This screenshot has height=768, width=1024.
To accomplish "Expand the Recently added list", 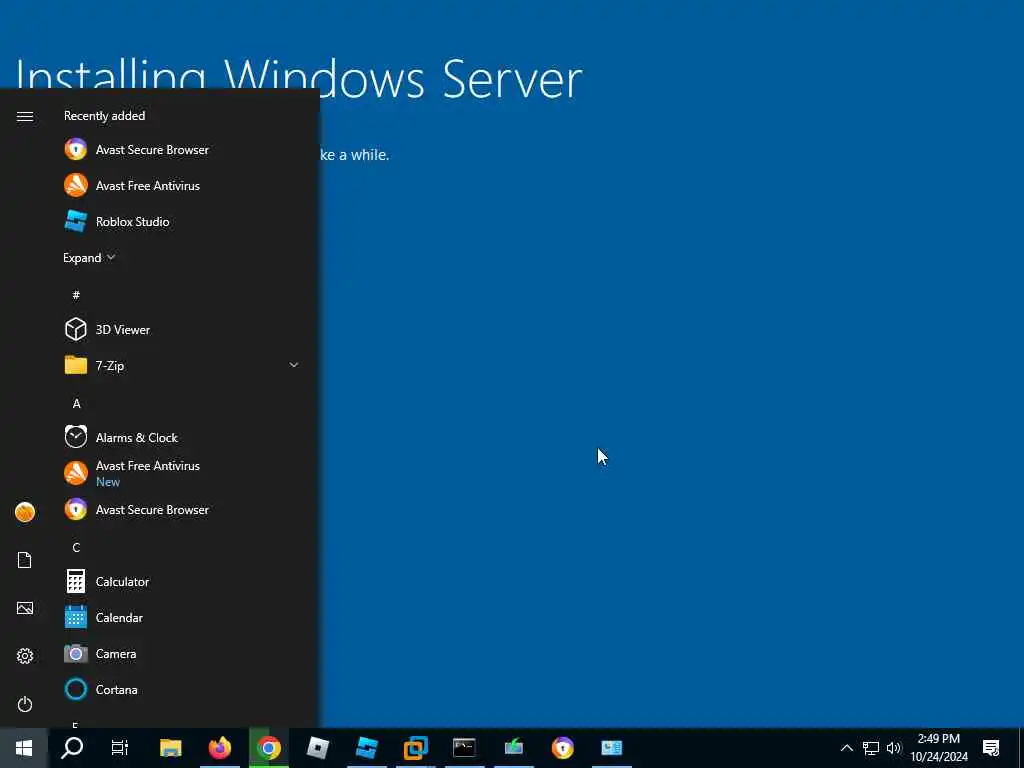I will click(x=89, y=258).
